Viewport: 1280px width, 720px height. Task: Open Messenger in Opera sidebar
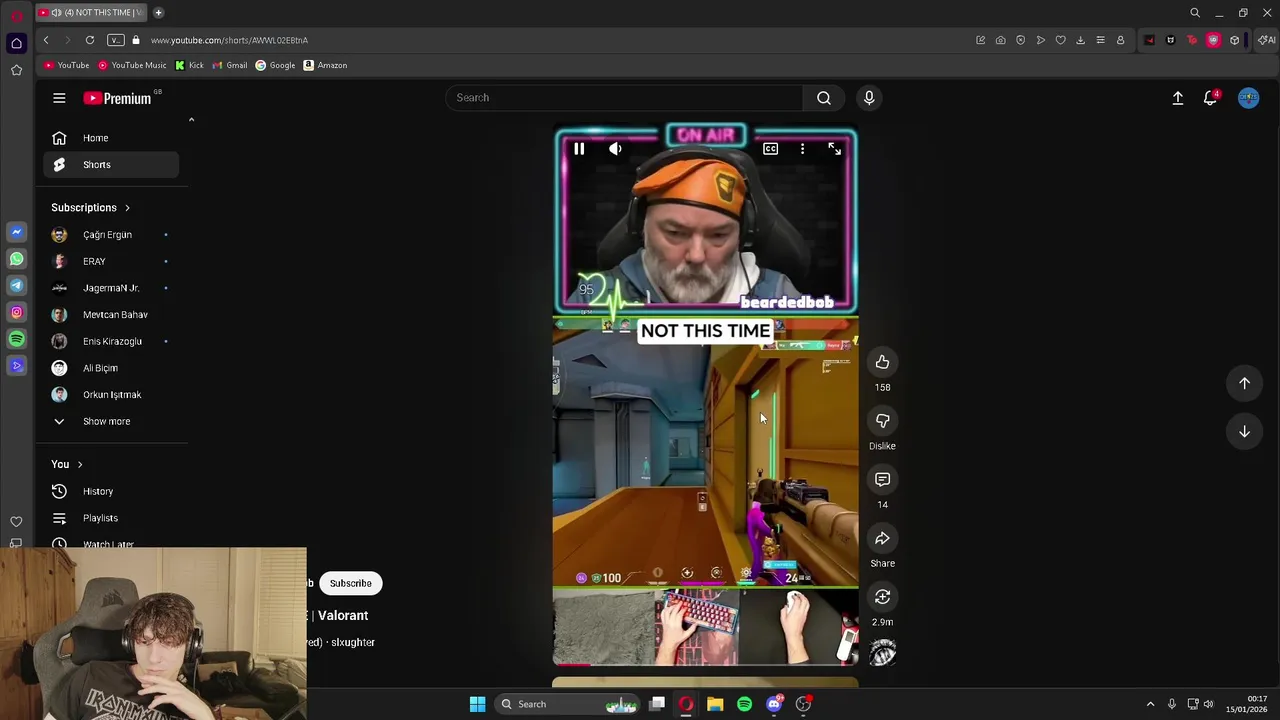pos(16,232)
